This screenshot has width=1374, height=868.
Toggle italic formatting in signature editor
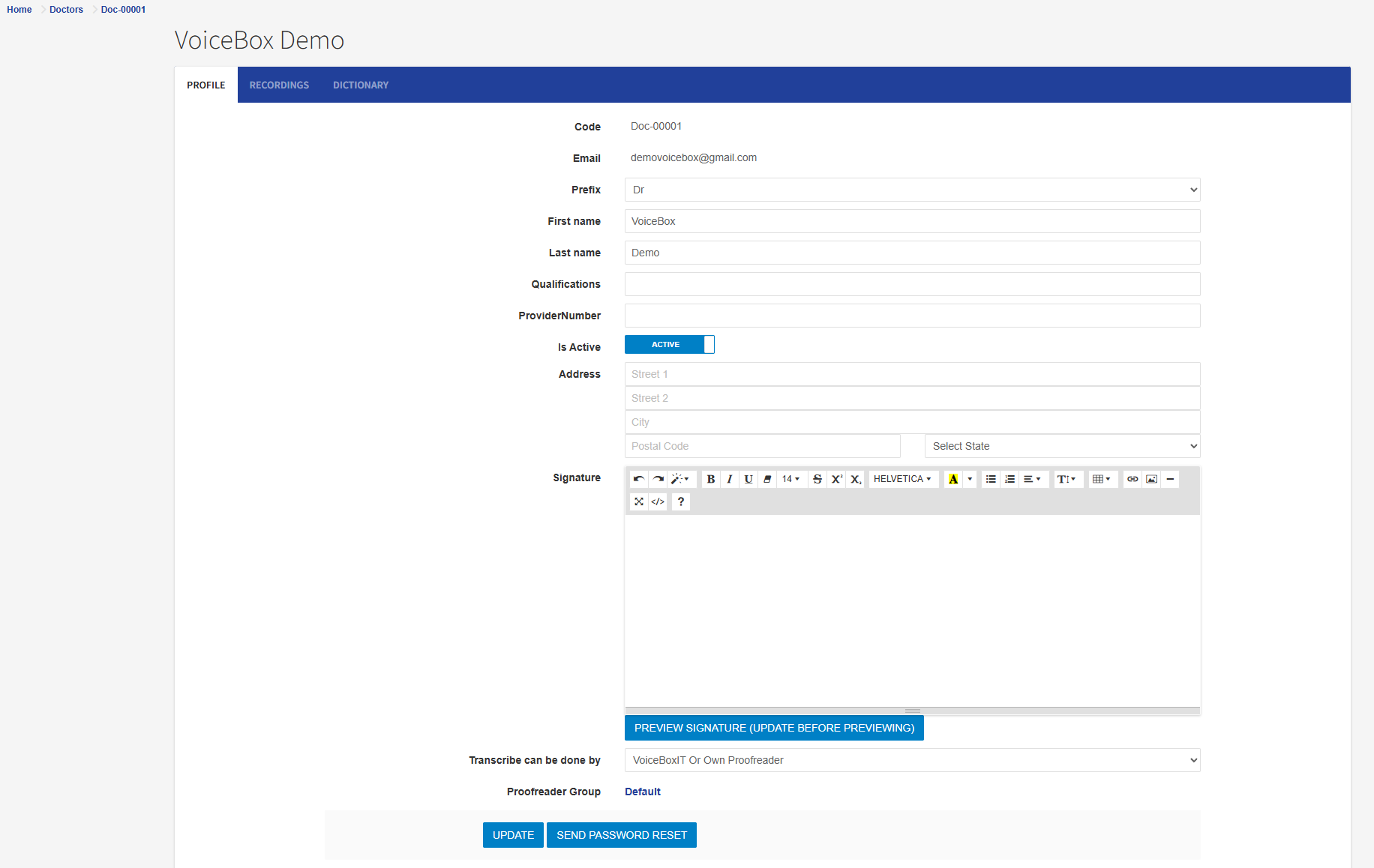point(730,479)
